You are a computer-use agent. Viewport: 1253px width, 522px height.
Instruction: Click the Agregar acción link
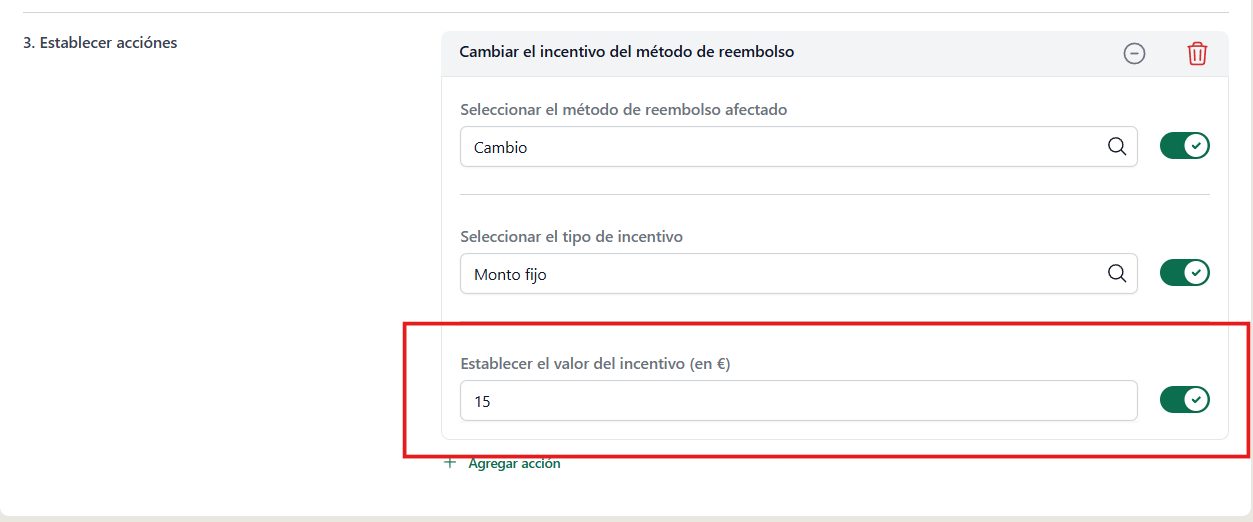pos(514,464)
